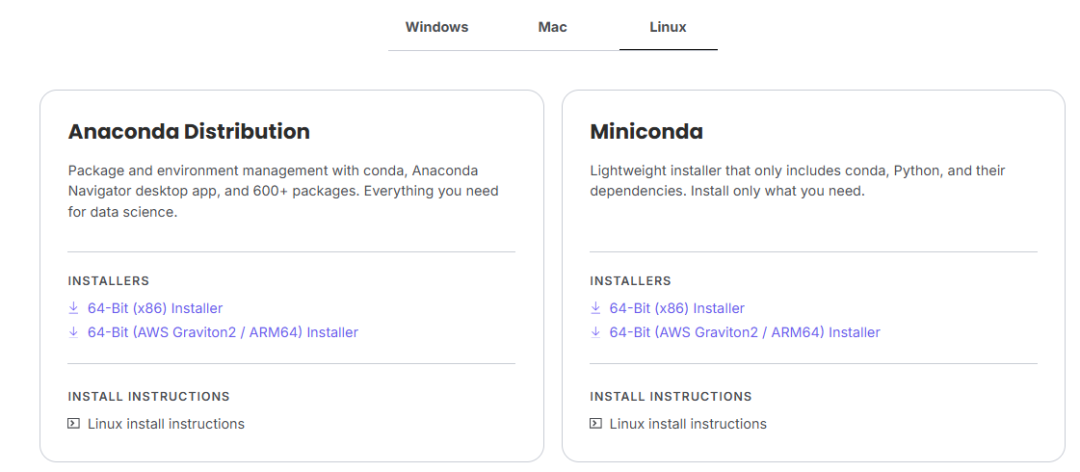Click the Miniconda heading

[x=646, y=131]
